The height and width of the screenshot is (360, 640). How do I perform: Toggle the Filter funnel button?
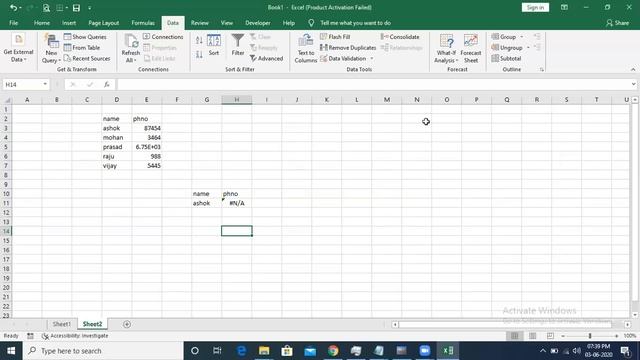238,45
